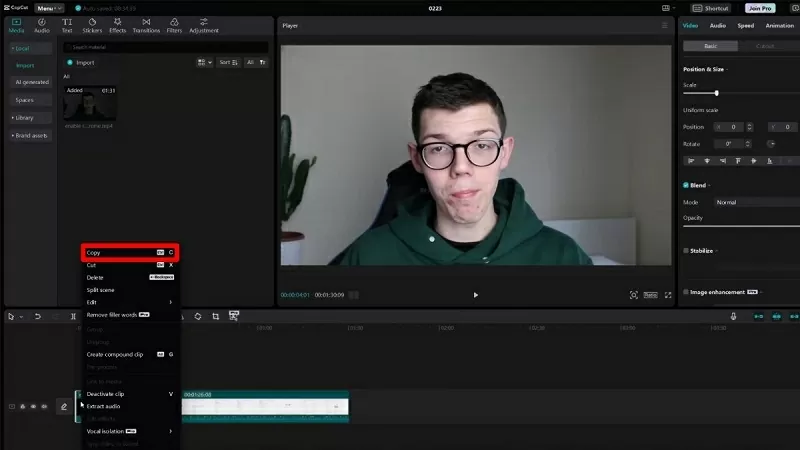This screenshot has width=800, height=450.
Task: Click the undo arrow in timeline toolbar
Action: tap(37, 316)
